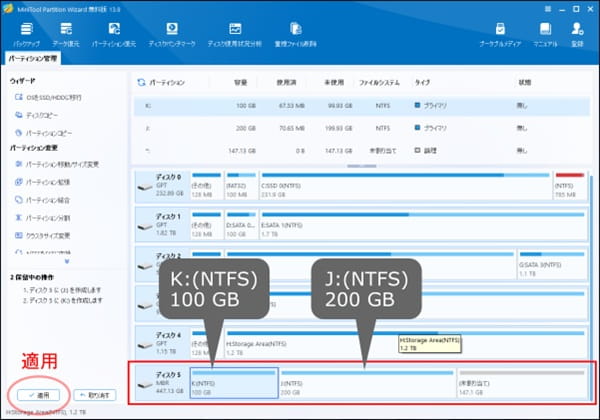Viewport: 600px width, 420px height.
Task: Click the タイプ column header
Action: tap(422, 82)
